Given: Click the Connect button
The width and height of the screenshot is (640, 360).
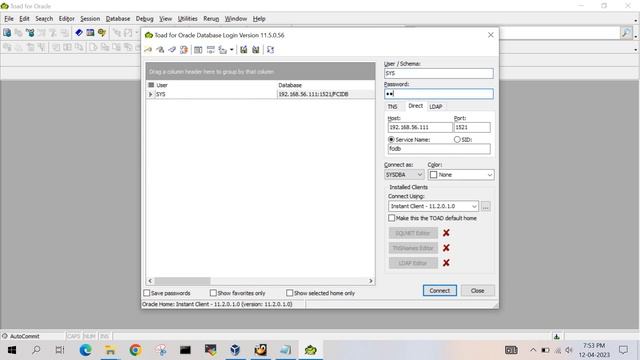Looking at the screenshot, I should coord(440,291).
